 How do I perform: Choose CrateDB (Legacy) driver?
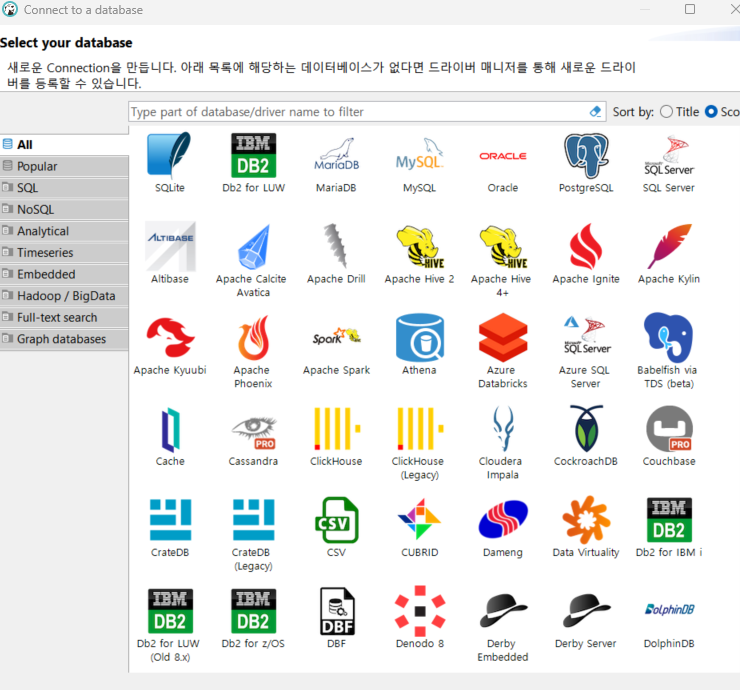253,520
